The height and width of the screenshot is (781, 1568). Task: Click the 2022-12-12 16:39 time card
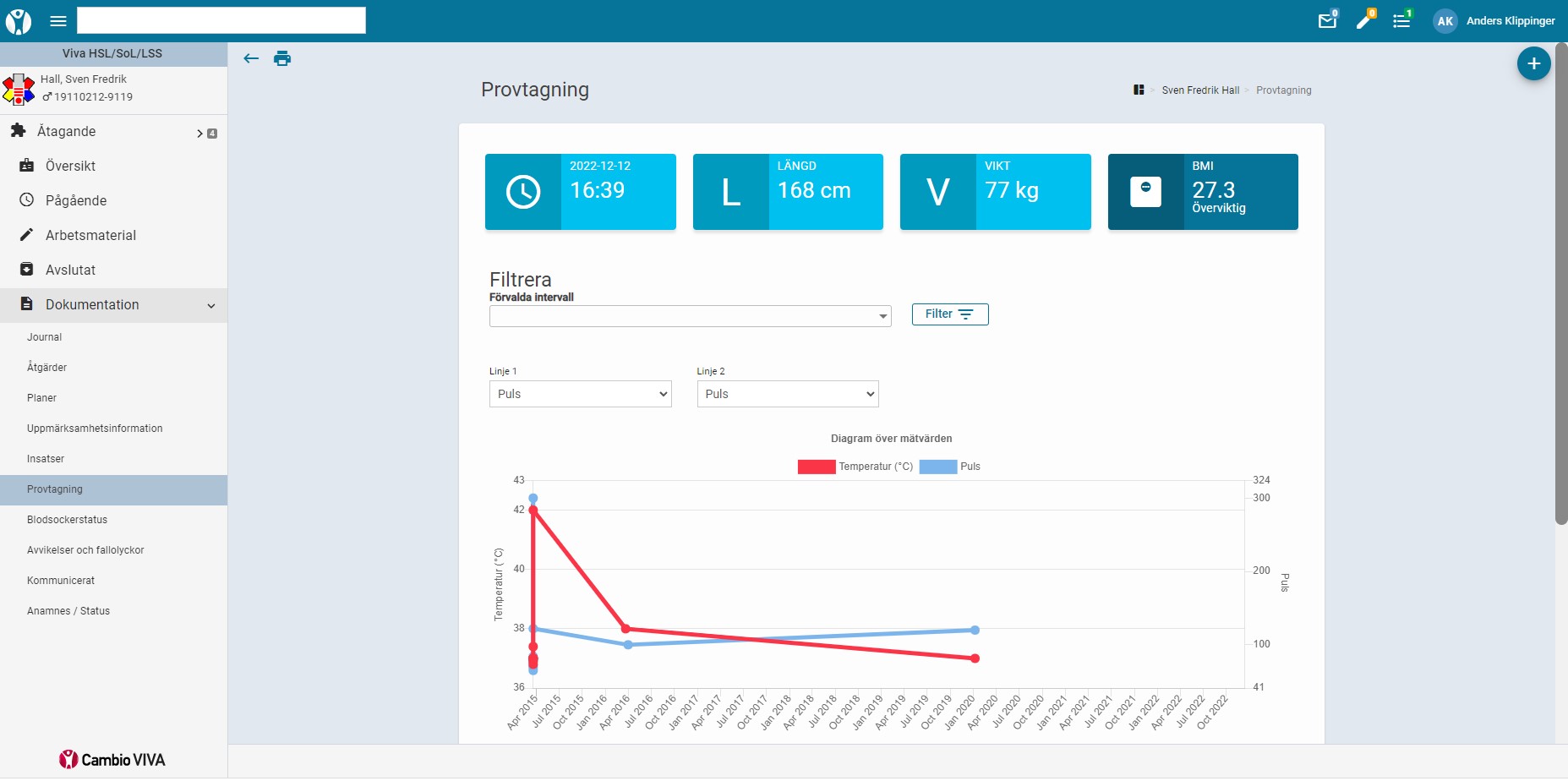click(x=580, y=192)
